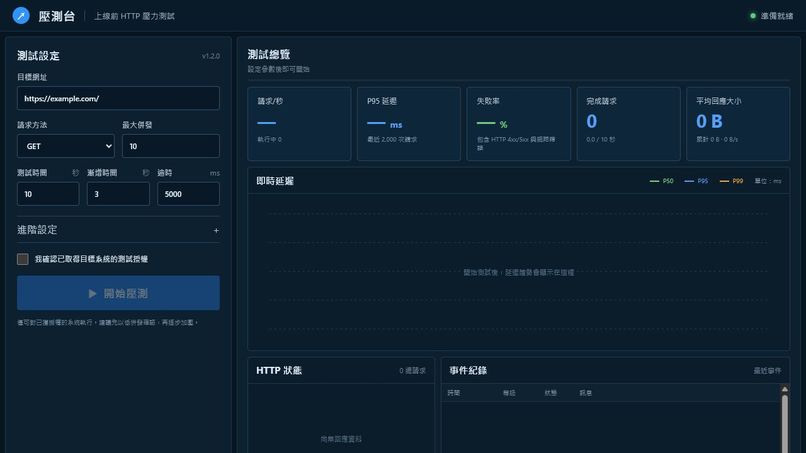
Task: Click the 訊息 column header
Action: click(x=585, y=393)
